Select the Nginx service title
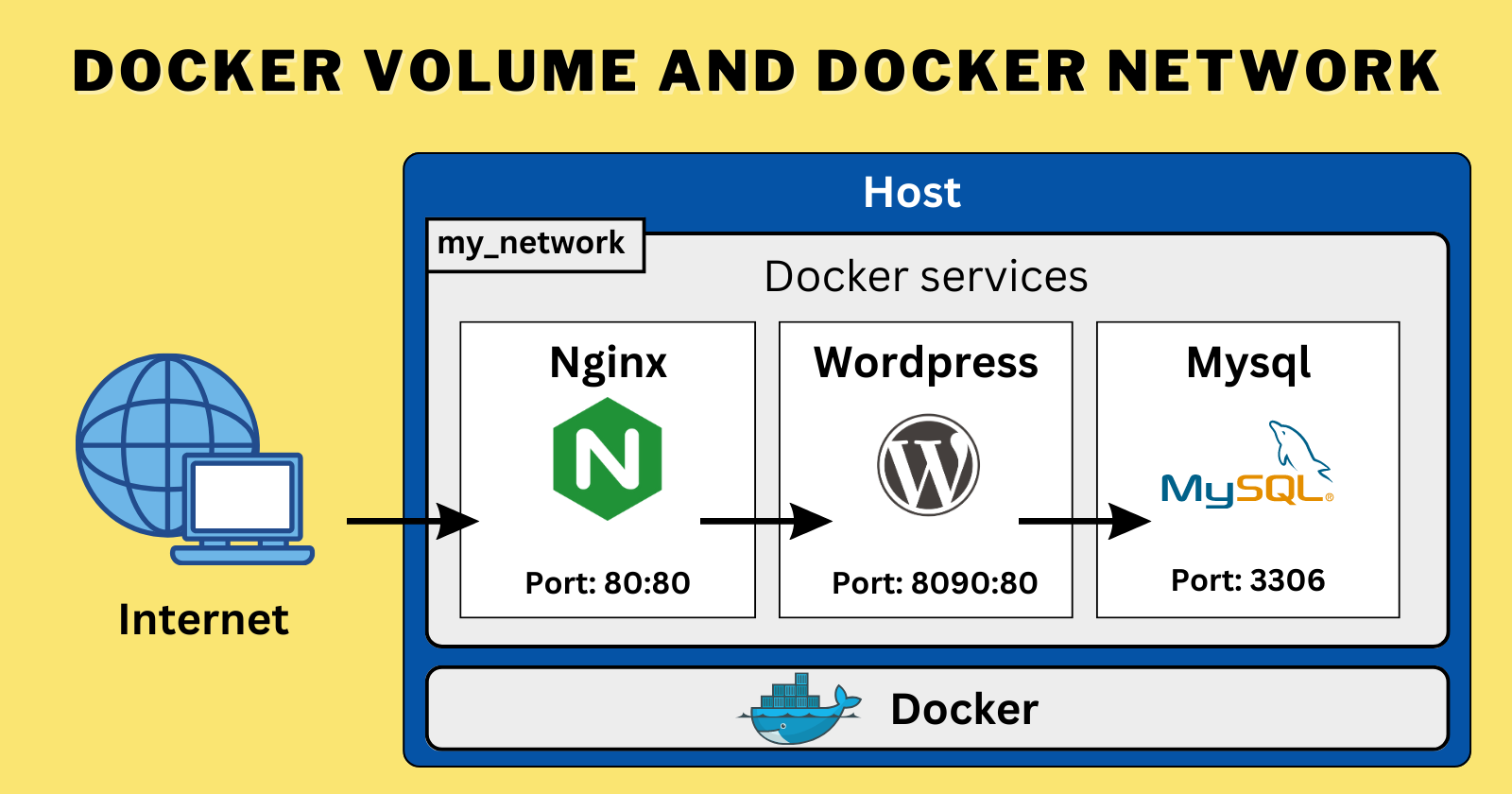Screen dimensions: 1512x794 (608, 364)
